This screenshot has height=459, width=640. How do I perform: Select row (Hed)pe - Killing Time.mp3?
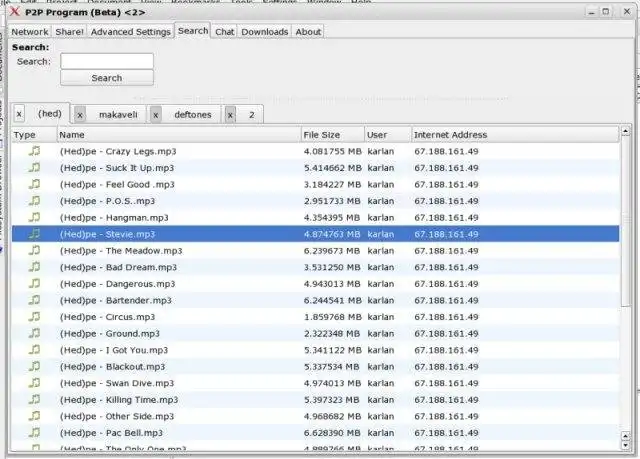click(x=315, y=400)
